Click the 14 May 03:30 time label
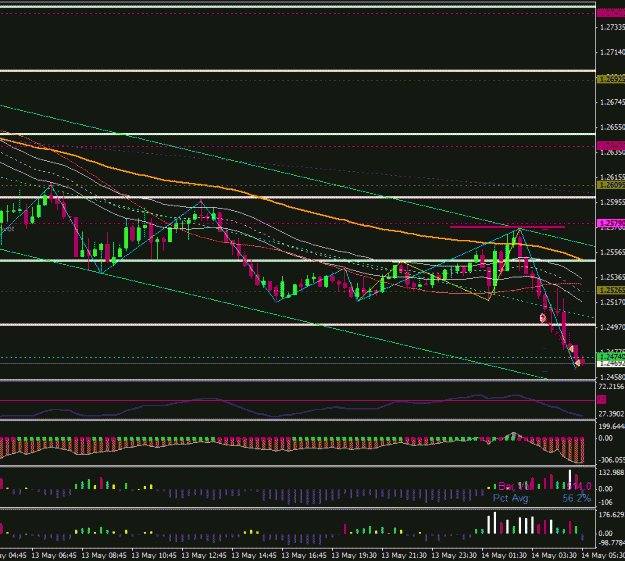Viewport: 625px width, 561px height. pos(554,555)
